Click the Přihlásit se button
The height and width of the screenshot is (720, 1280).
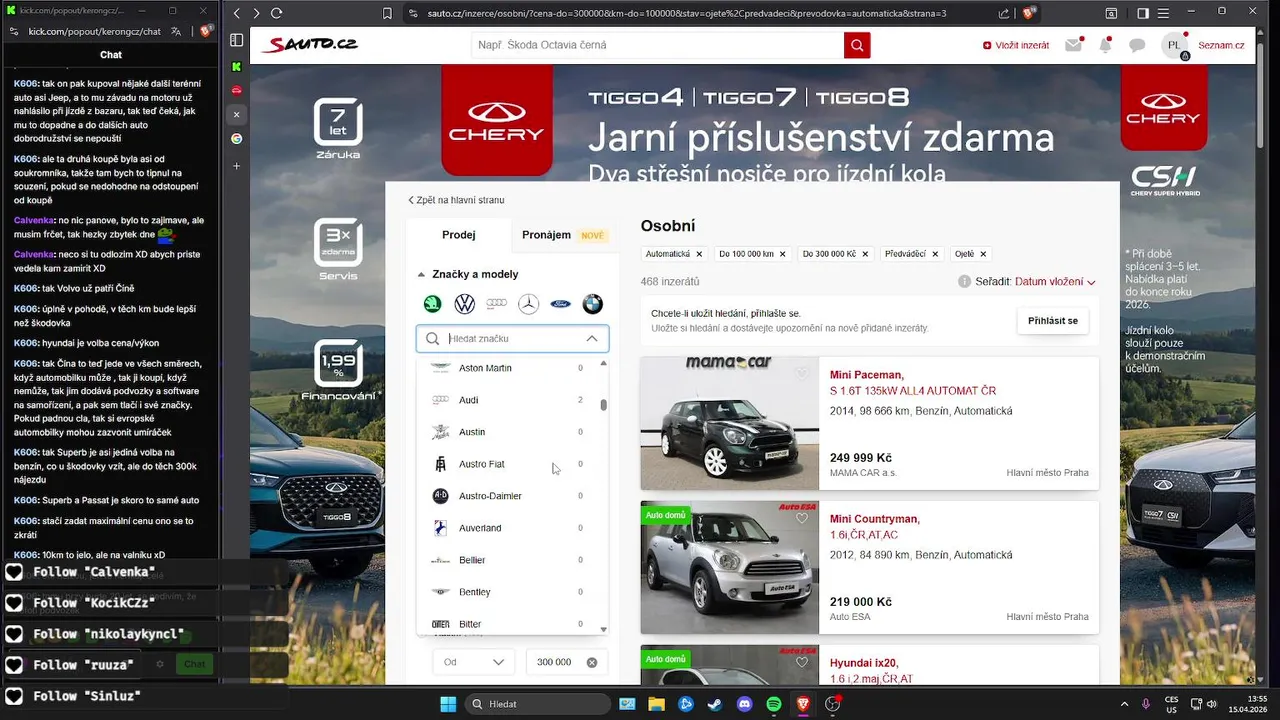click(x=1052, y=321)
